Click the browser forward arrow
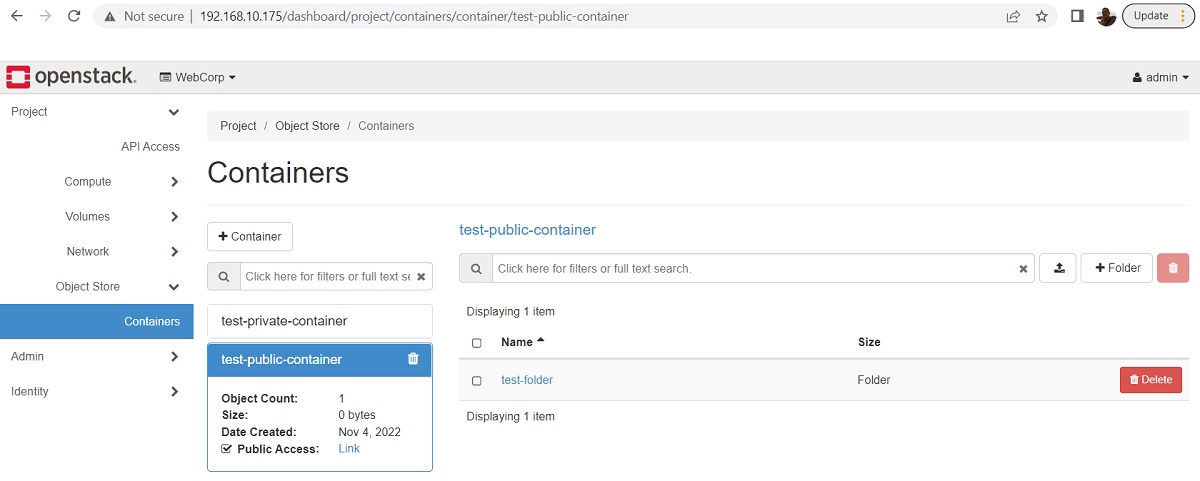The height and width of the screenshot is (481, 1200). (45, 16)
